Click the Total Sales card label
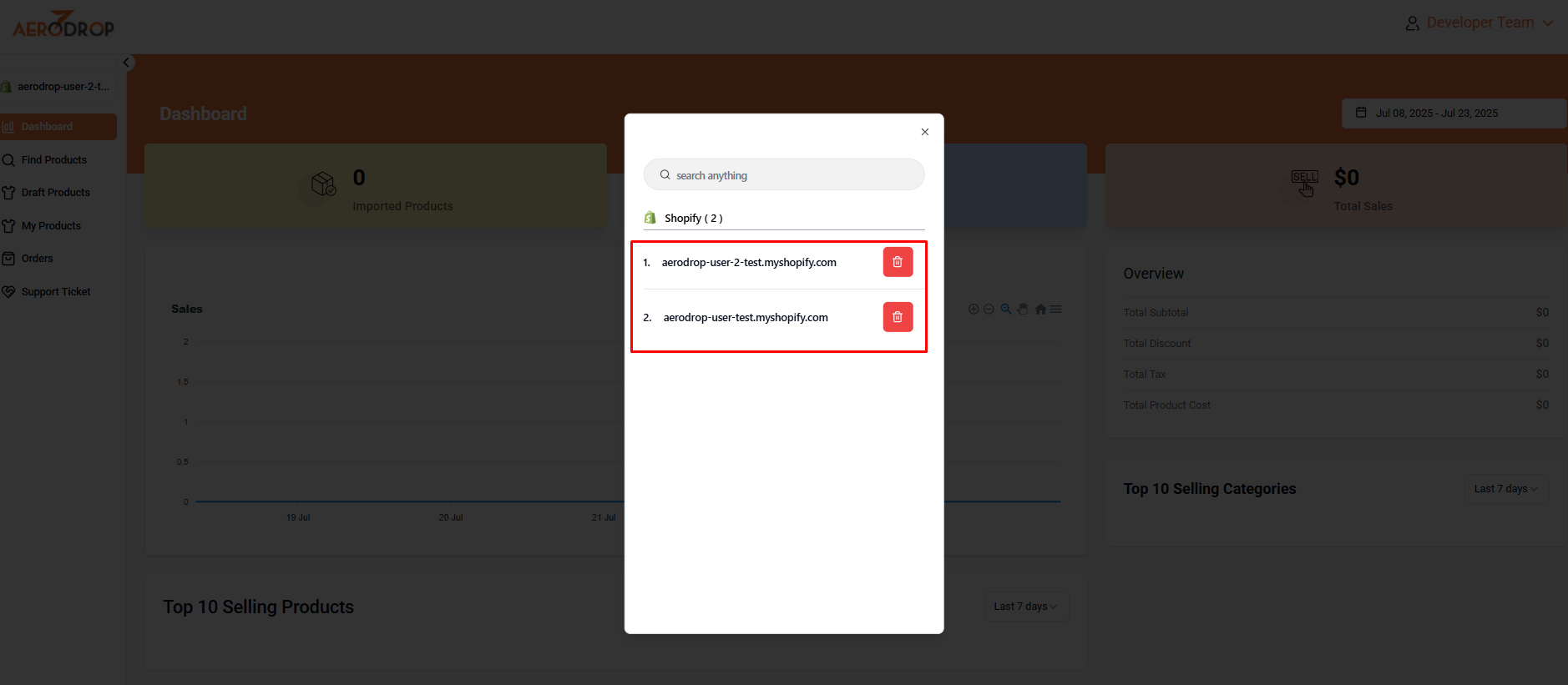The width and height of the screenshot is (1568, 685). [x=1363, y=206]
